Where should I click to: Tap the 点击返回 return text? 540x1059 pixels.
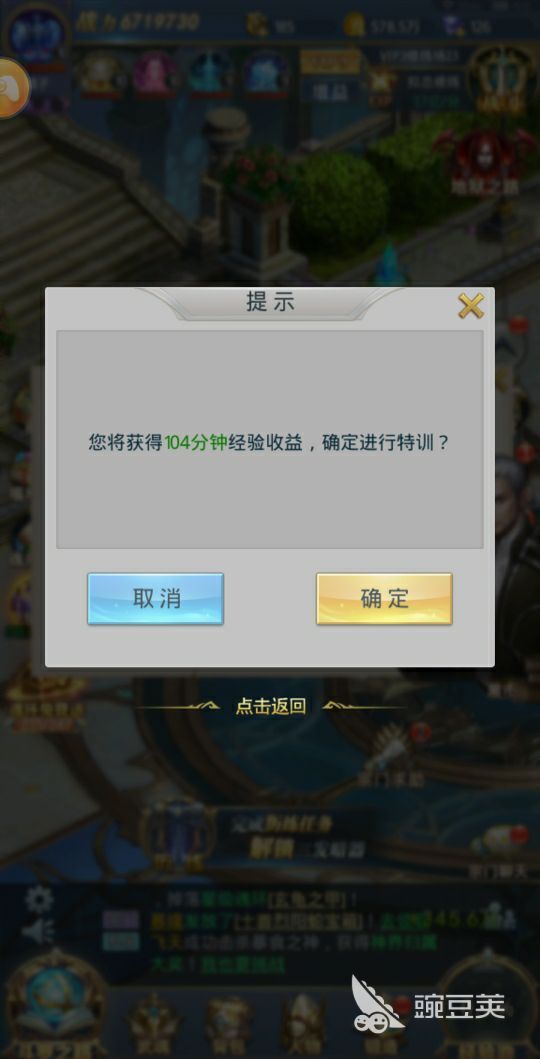[271, 706]
